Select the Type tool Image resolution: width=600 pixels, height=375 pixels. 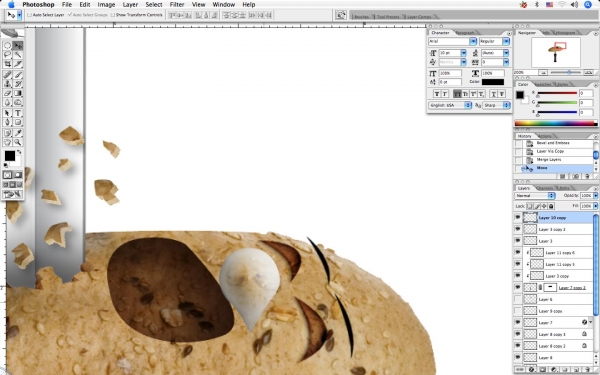click(x=18, y=113)
